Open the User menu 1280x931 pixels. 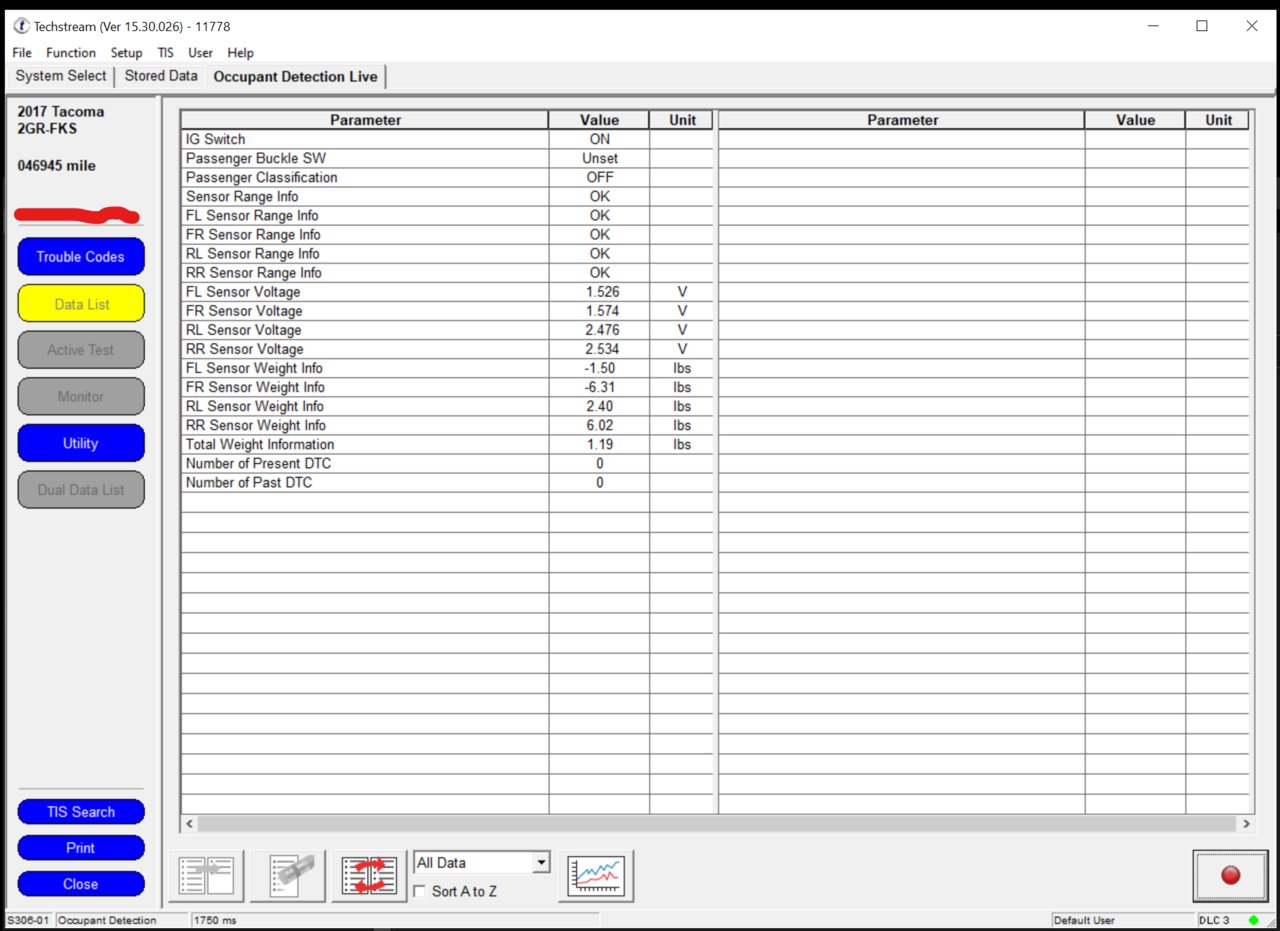pyautogui.click(x=200, y=53)
